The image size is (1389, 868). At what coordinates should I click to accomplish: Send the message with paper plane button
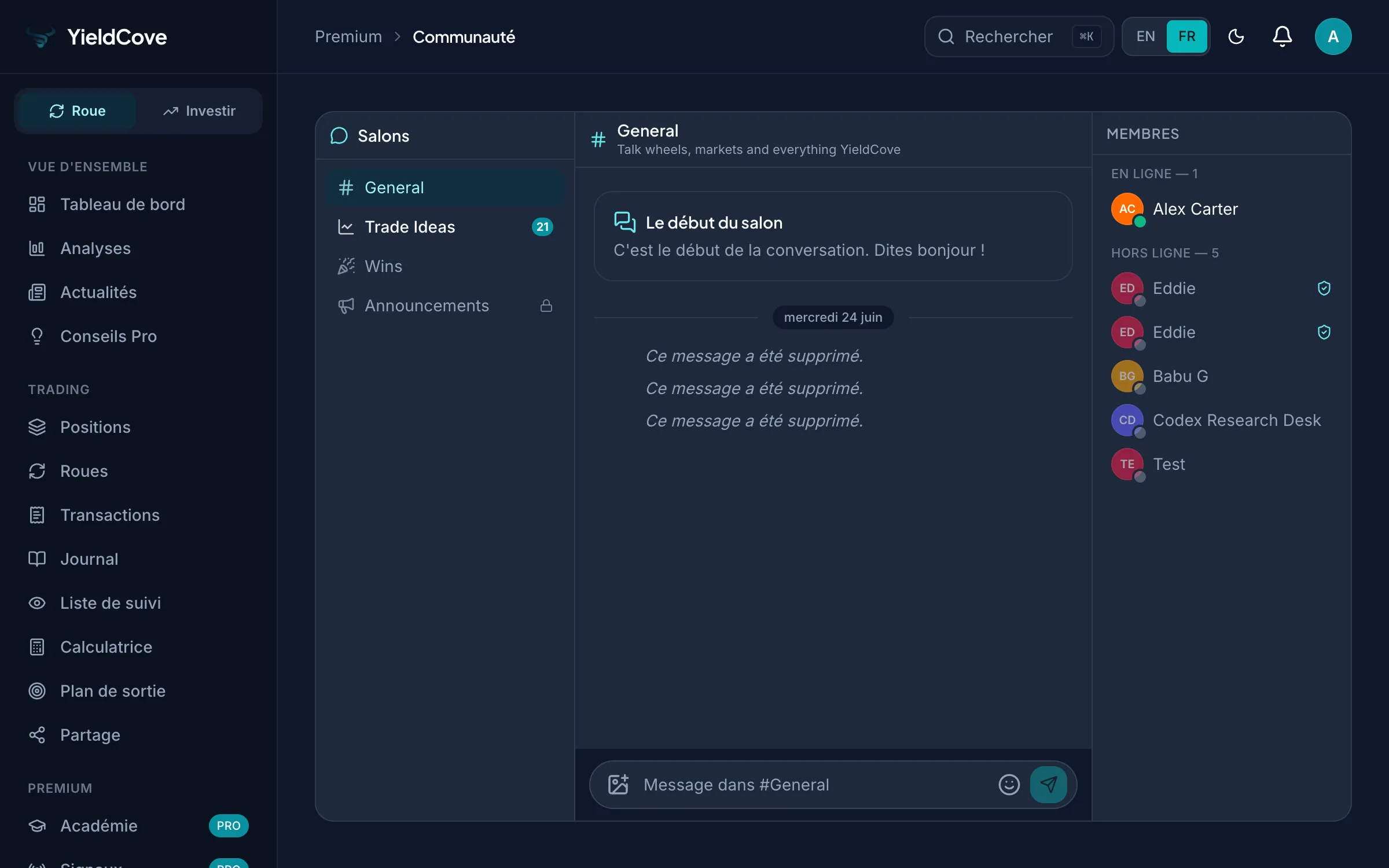coord(1049,785)
